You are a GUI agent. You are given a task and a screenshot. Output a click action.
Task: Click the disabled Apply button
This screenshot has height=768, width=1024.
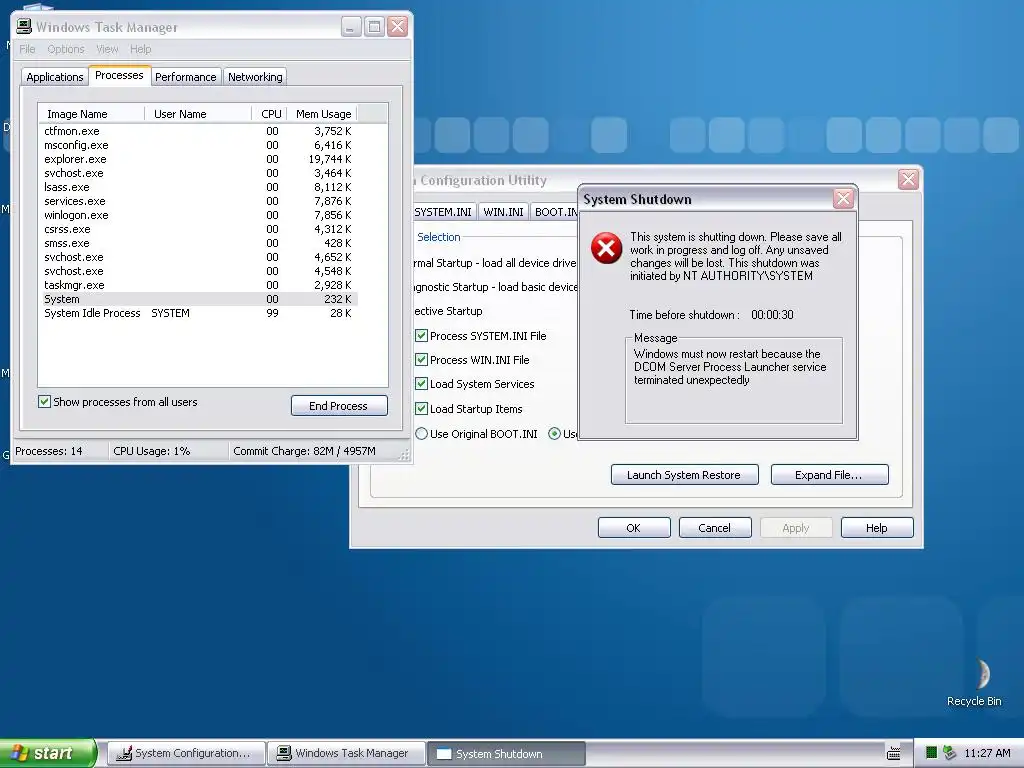[x=796, y=528]
